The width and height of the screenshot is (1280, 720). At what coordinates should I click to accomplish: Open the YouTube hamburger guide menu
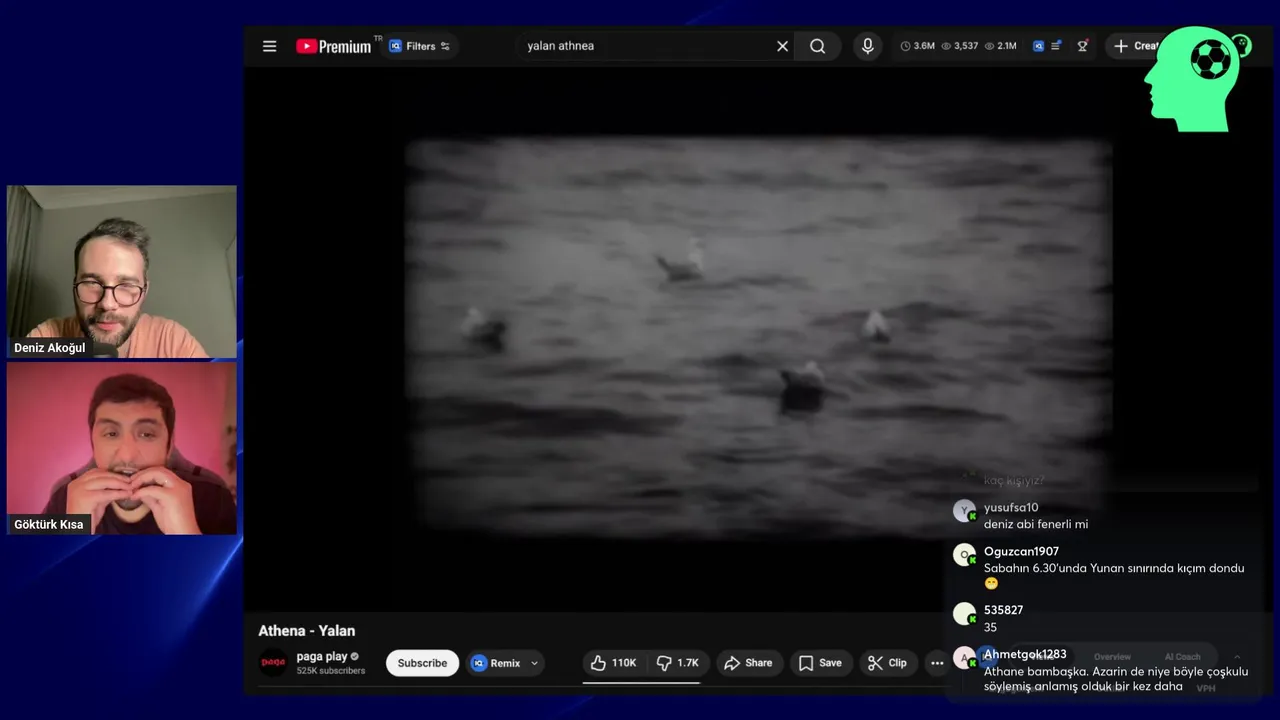pos(269,46)
